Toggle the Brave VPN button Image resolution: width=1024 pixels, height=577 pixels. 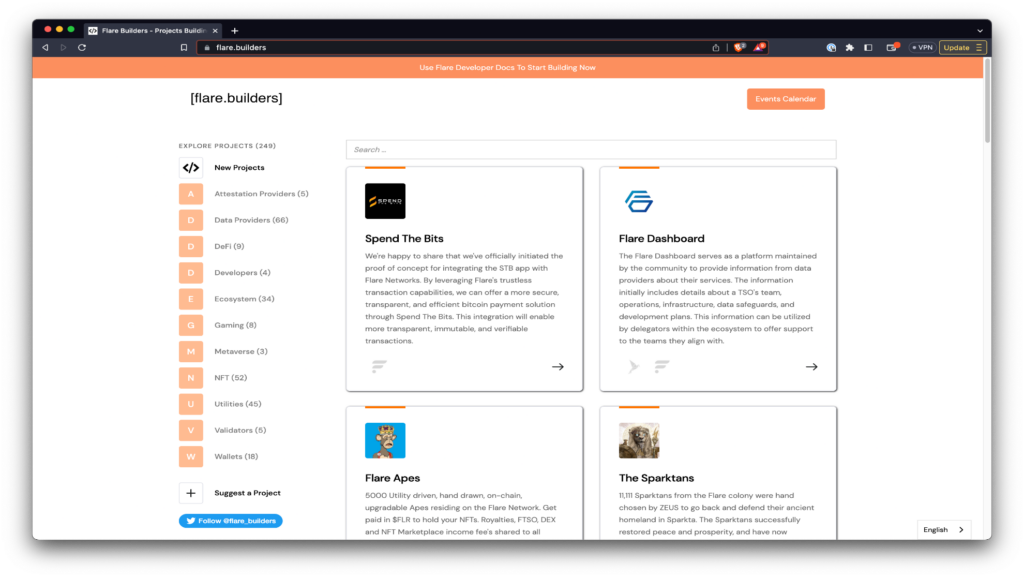(921, 47)
